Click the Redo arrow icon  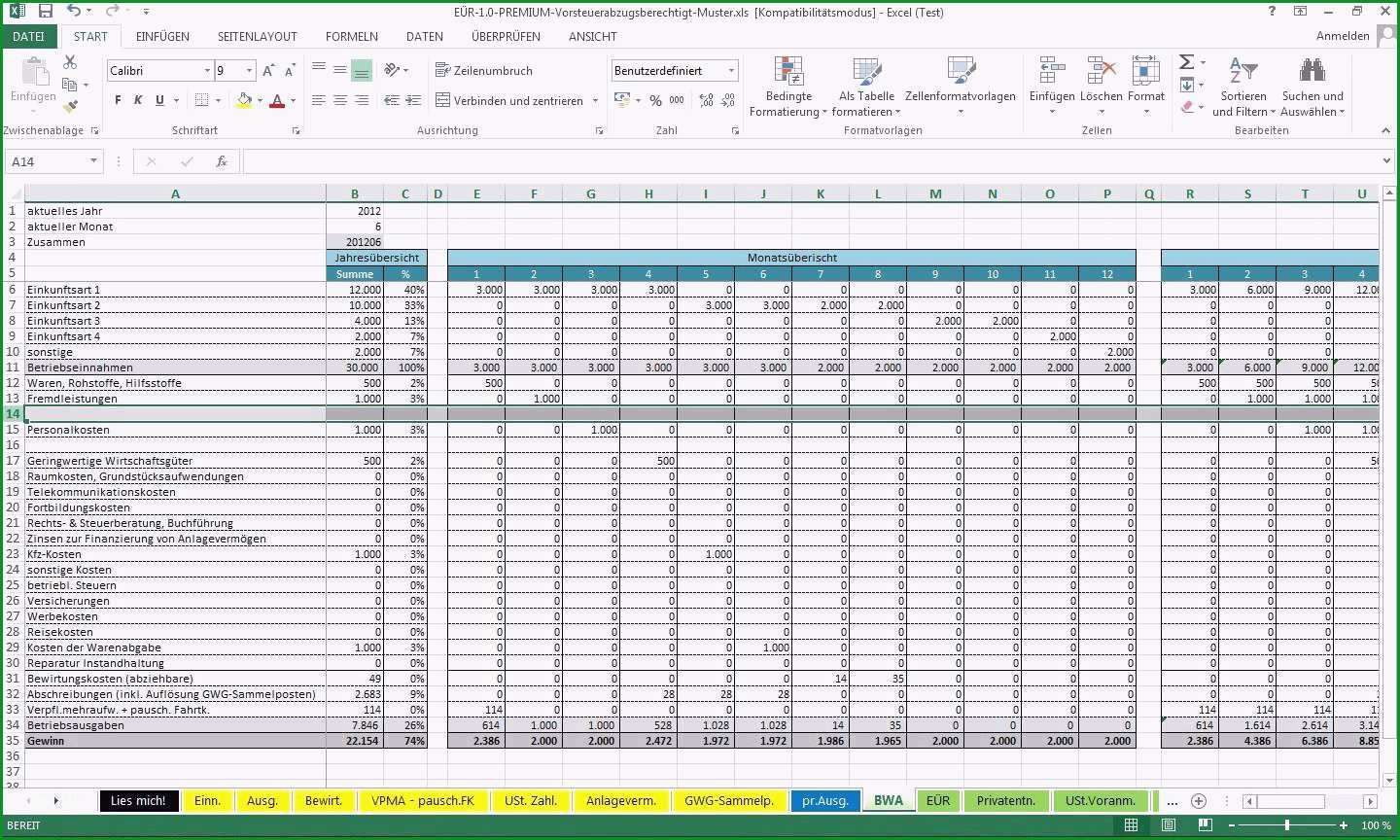click(112, 12)
